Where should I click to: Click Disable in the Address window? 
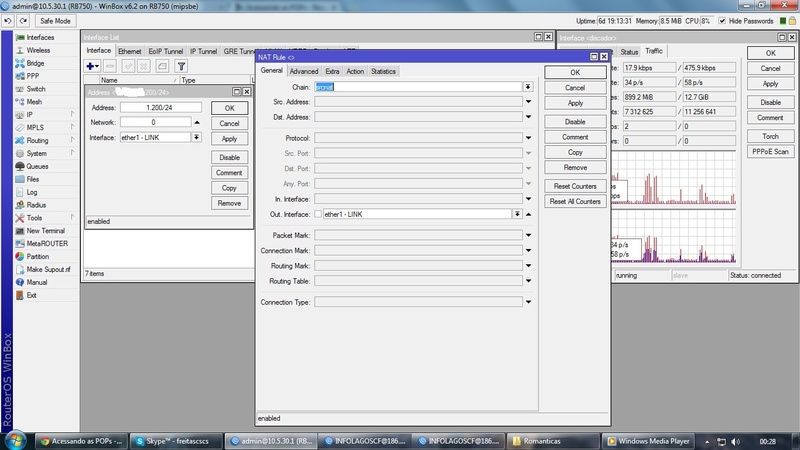point(230,158)
